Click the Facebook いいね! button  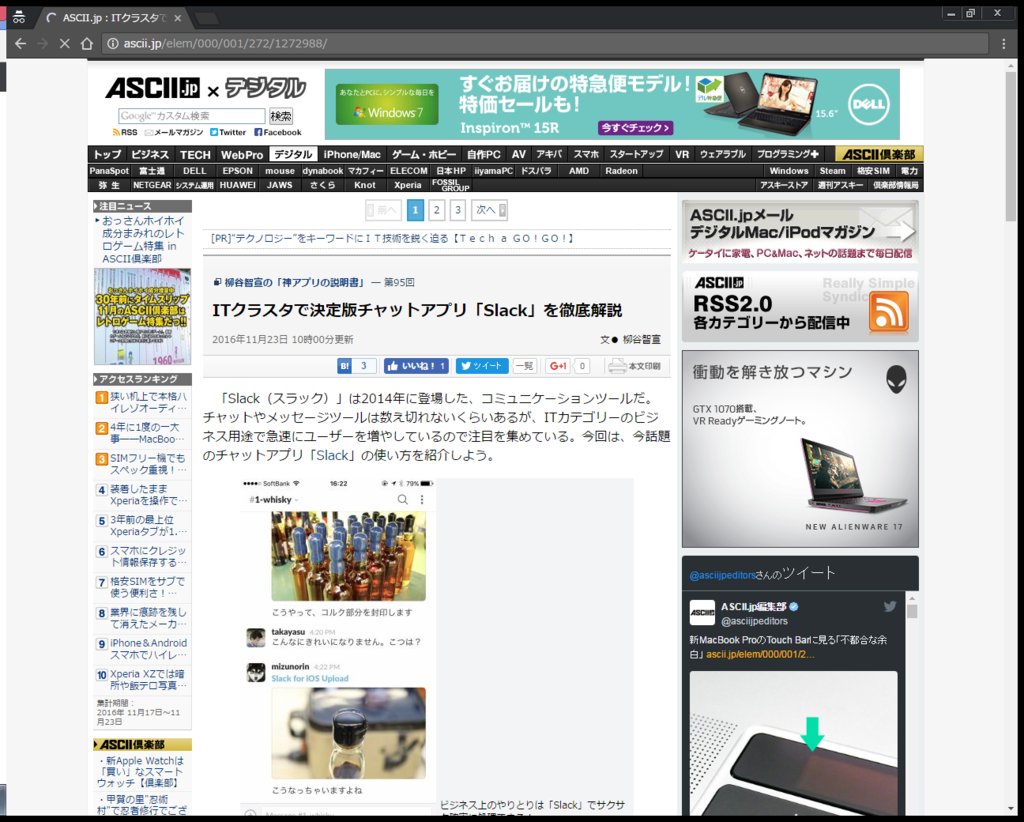(x=416, y=366)
